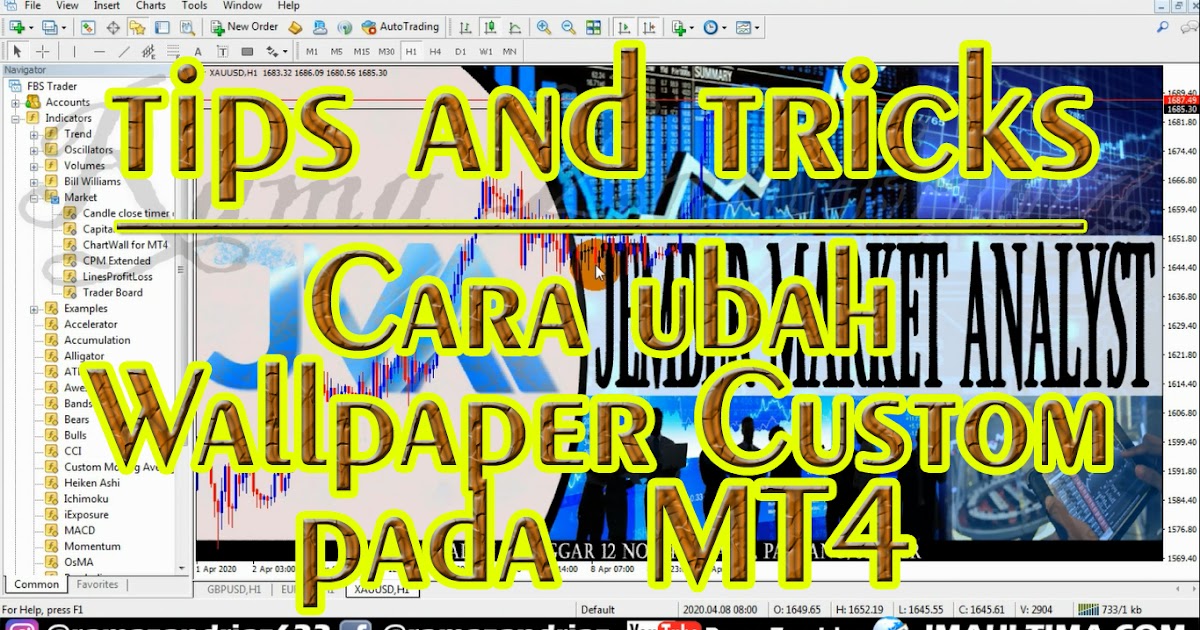Image resolution: width=1200 pixels, height=630 pixels.
Task: Open the MQL5 community person icon
Action: click(319, 27)
